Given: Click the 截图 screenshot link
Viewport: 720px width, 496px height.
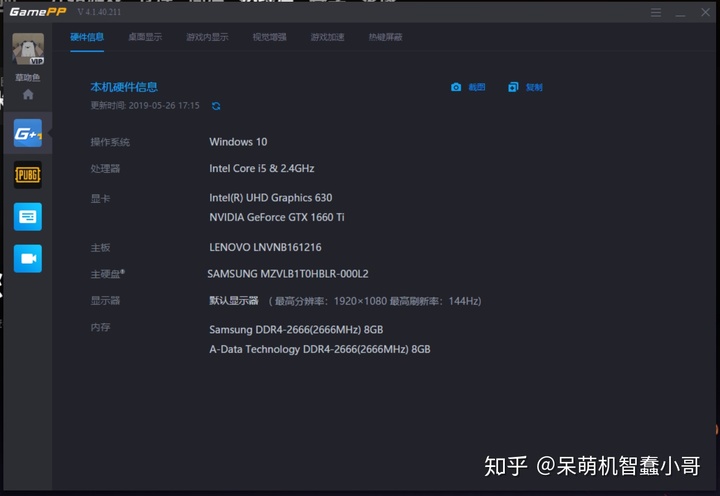Looking at the screenshot, I should (x=477, y=87).
